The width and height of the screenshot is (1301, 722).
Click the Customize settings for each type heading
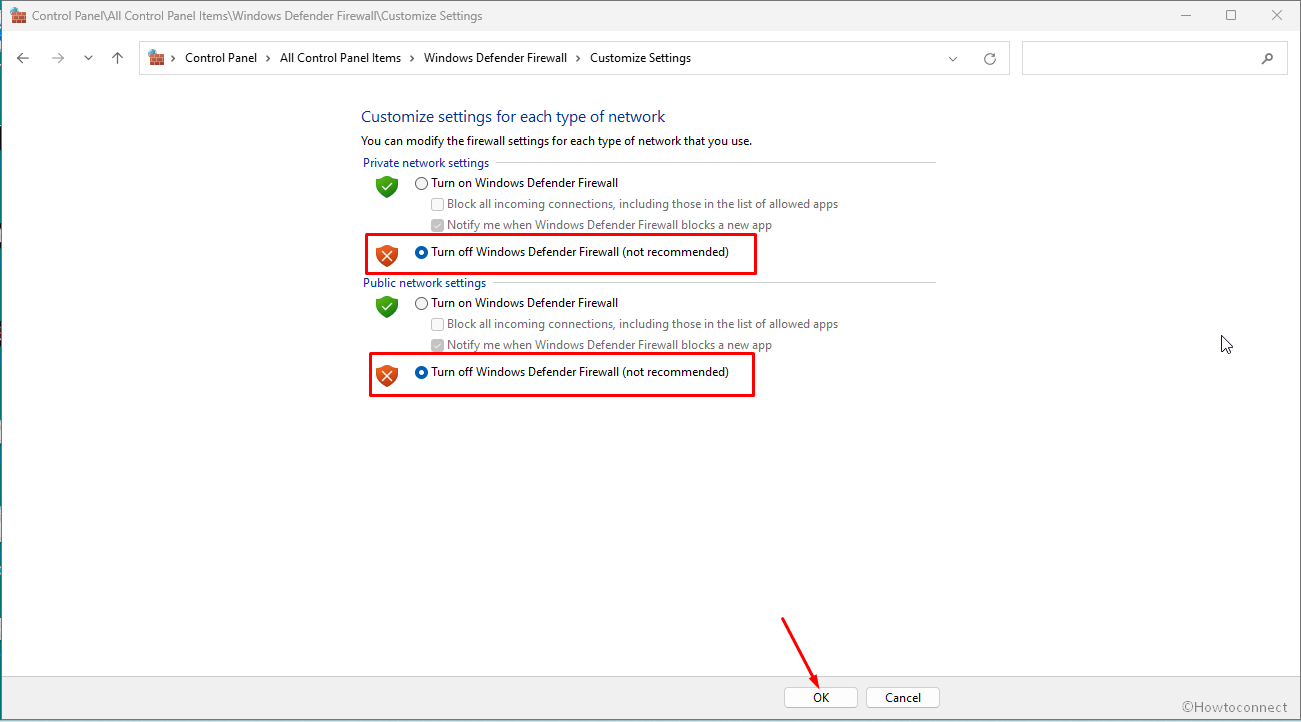click(x=513, y=116)
